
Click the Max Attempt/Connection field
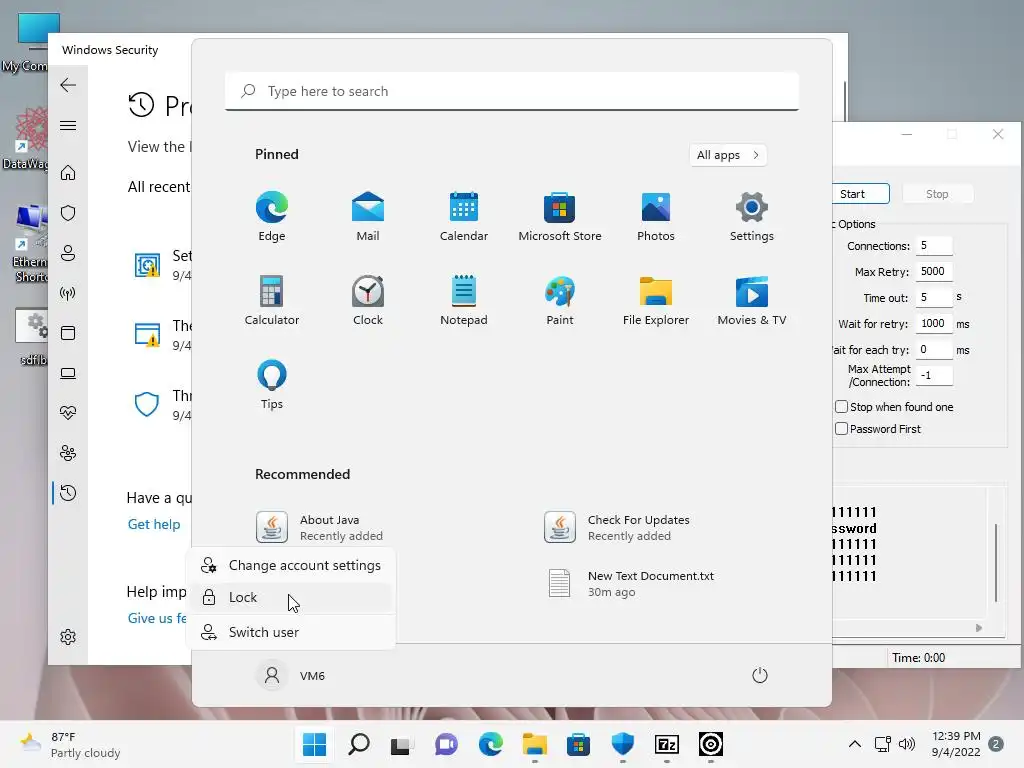934,376
